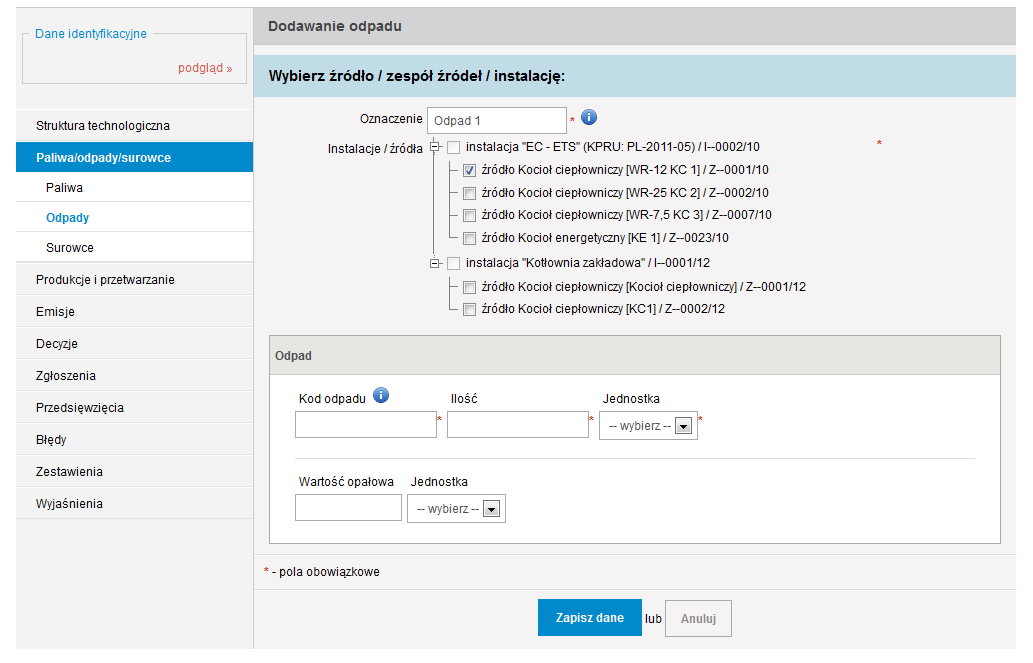1033x663 pixels.
Task: Open the Decyzje menu item
Action: click(x=134, y=343)
